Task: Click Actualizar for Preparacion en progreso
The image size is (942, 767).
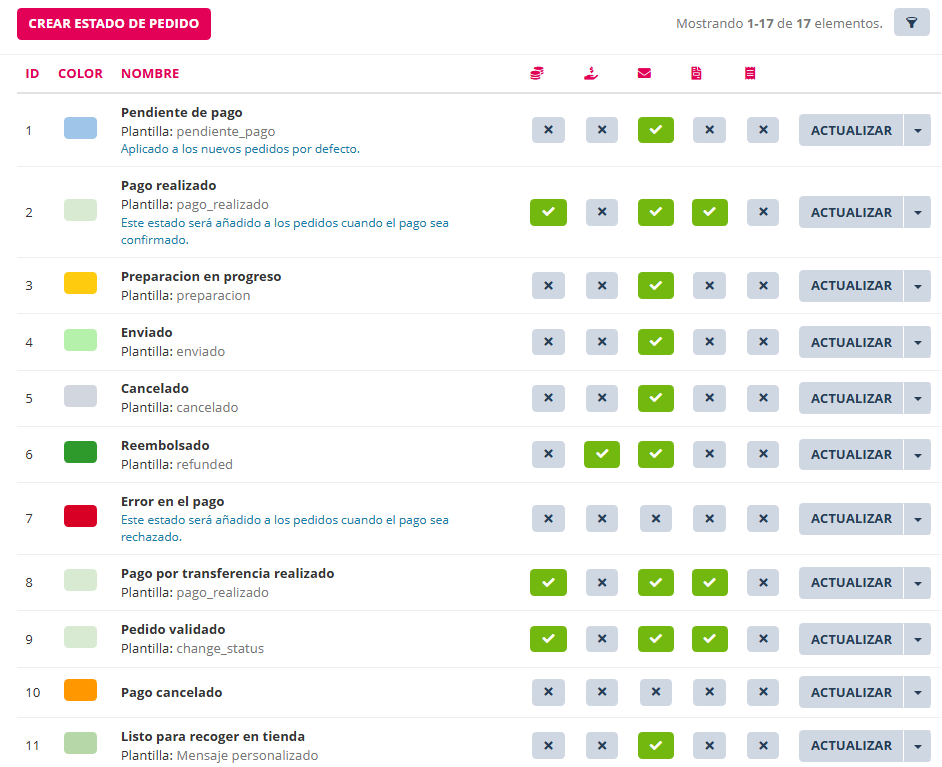Action: point(851,285)
